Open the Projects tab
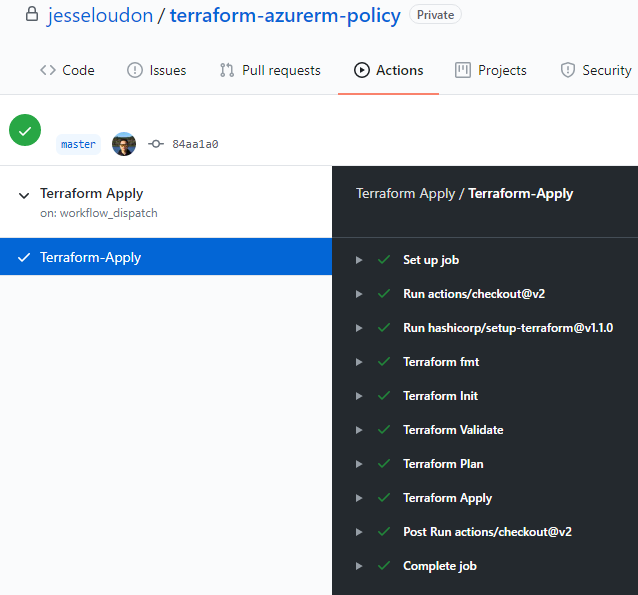The image size is (638, 595). tap(490, 70)
